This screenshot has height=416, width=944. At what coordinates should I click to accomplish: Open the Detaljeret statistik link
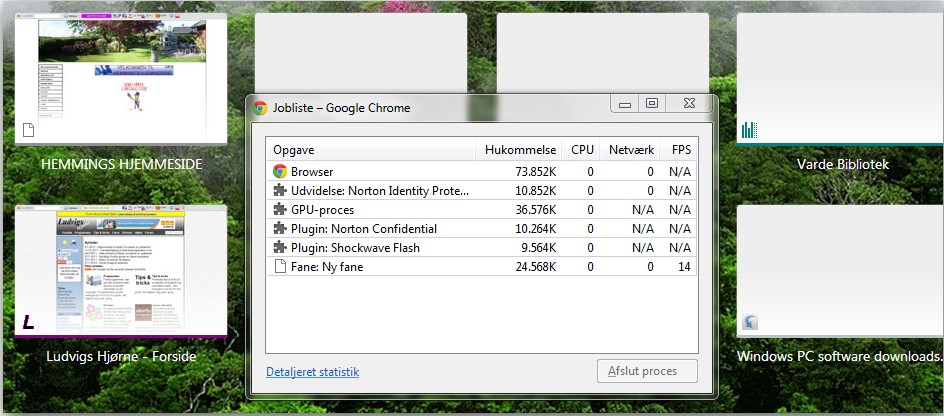tap(312, 372)
